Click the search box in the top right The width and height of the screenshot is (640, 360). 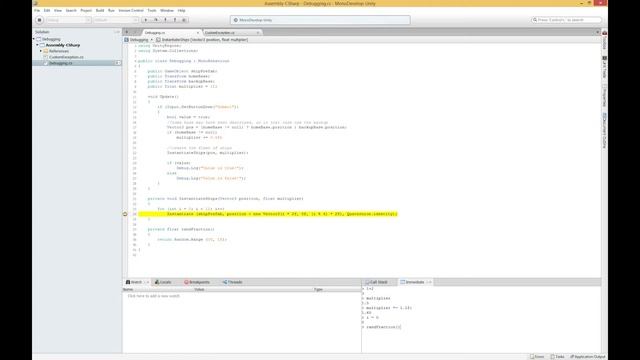[x=567, y=20]
